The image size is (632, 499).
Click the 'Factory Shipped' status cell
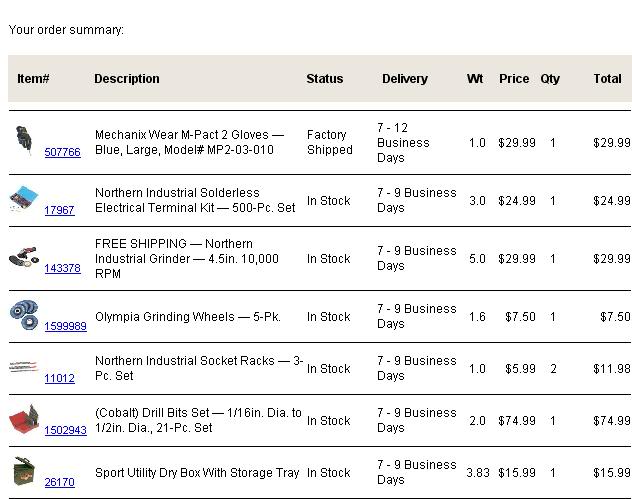tap(330, 142)
